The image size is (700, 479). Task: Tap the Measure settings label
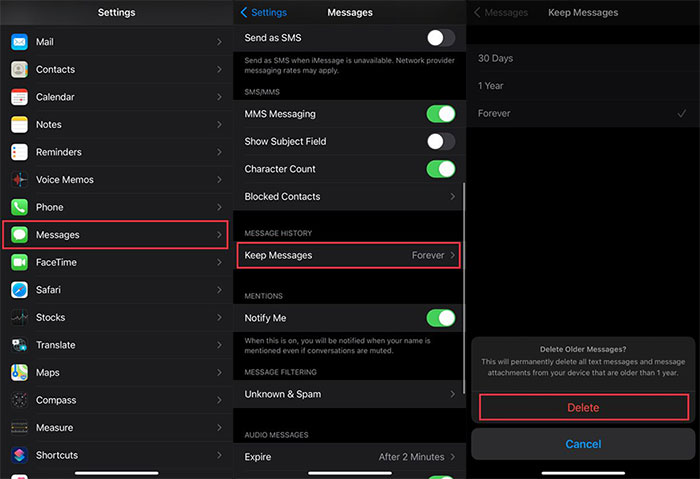click(x=54, y=428)
